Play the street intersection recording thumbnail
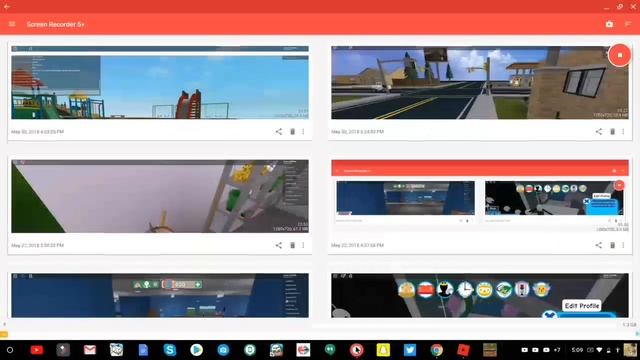 pyautogui.click(x=480, y=82)
